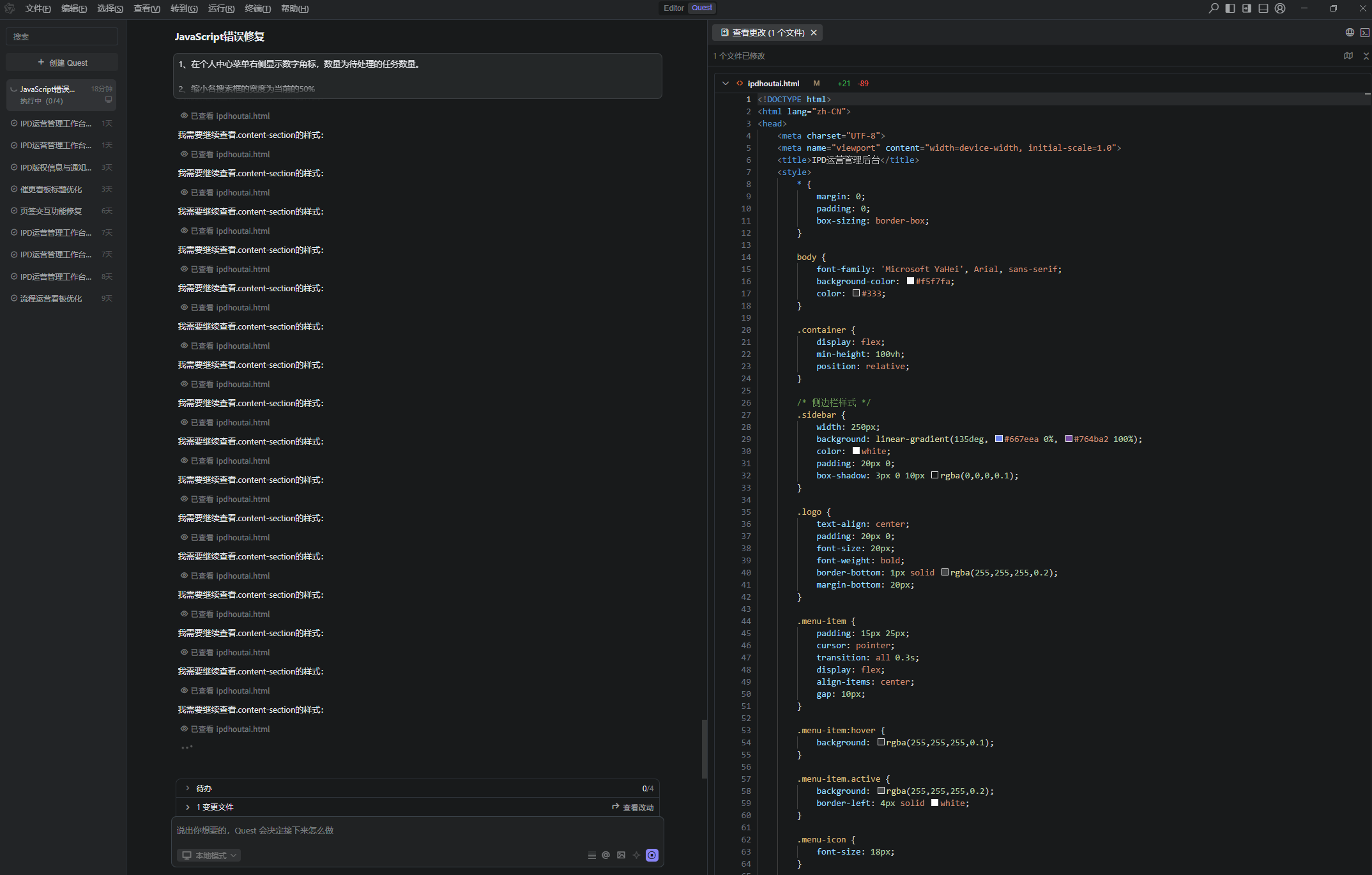Toggle the primary sidebar layout icon
The height and width of the screenshot is (875, 1372).
(x=1230, y=8)
